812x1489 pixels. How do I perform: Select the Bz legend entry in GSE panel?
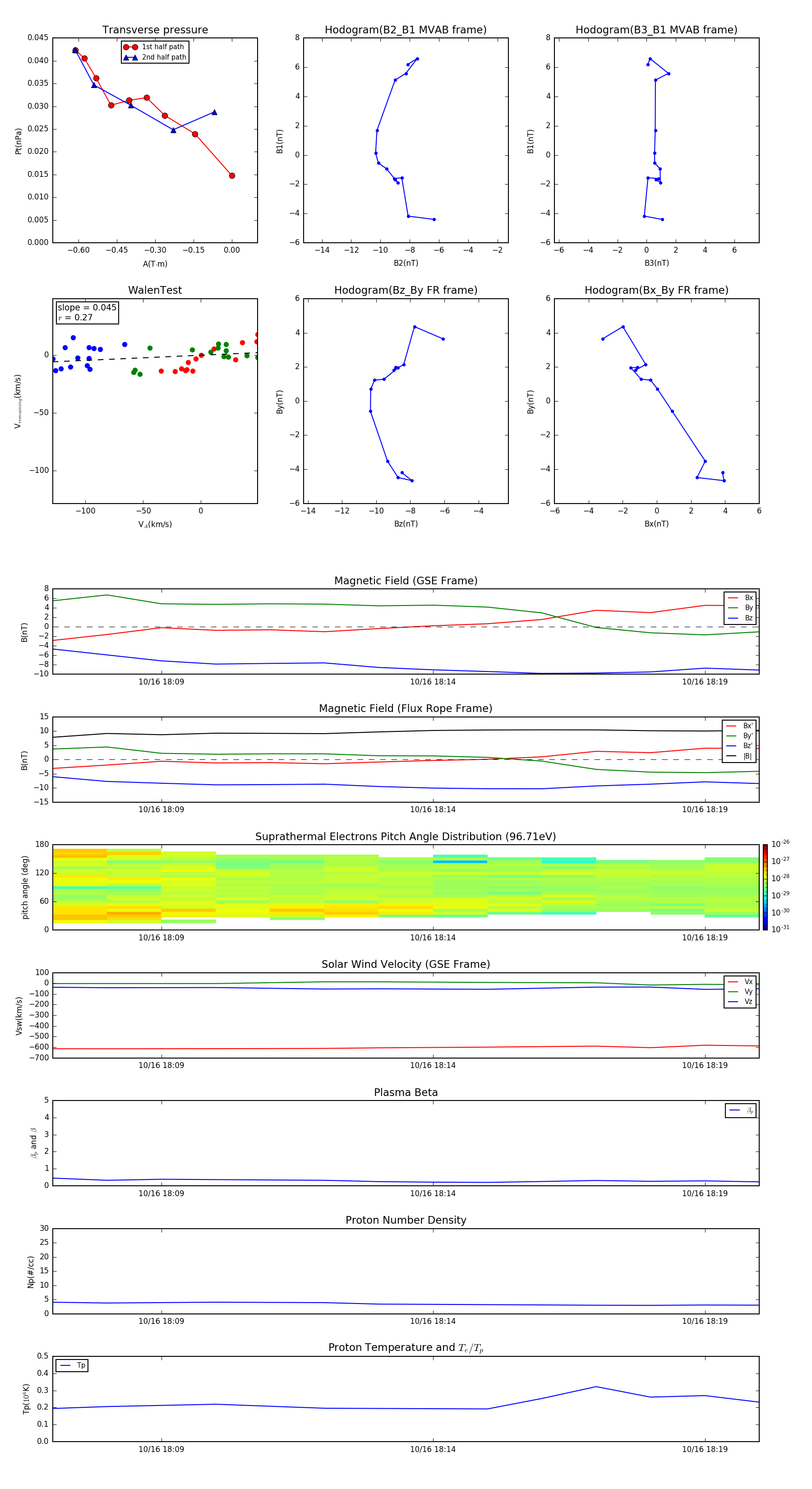(740, 619)
